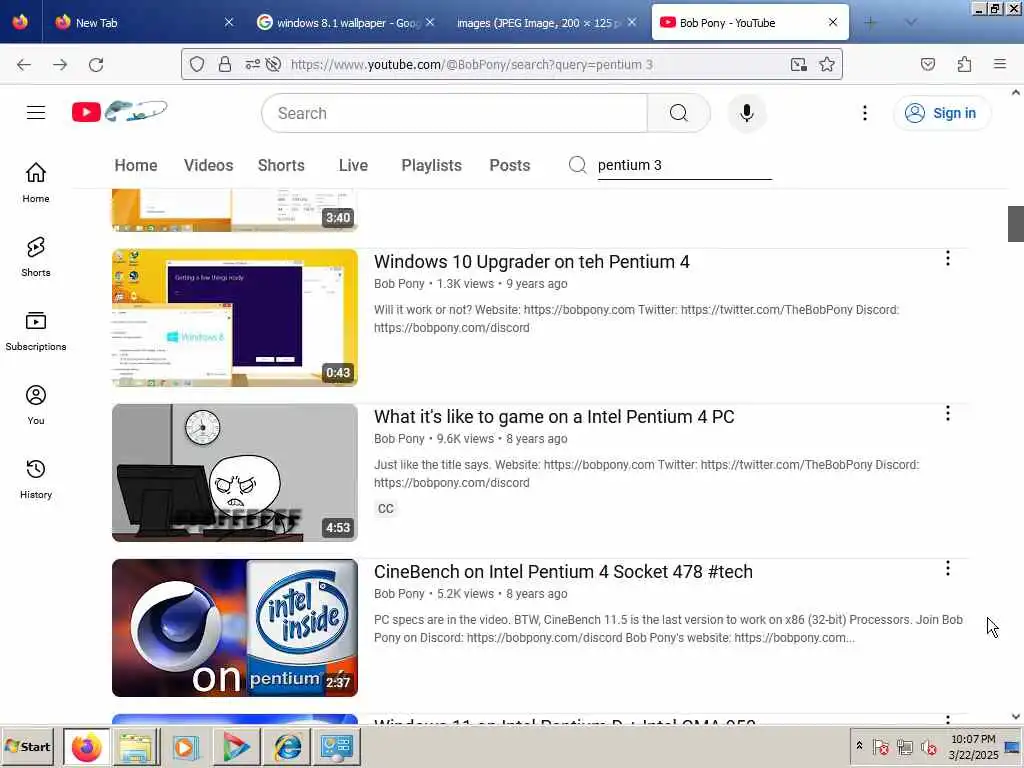The height and width of the screenshot is (768, 1024).
Task: Open the channel Home tab
Action: pos(136,165)
